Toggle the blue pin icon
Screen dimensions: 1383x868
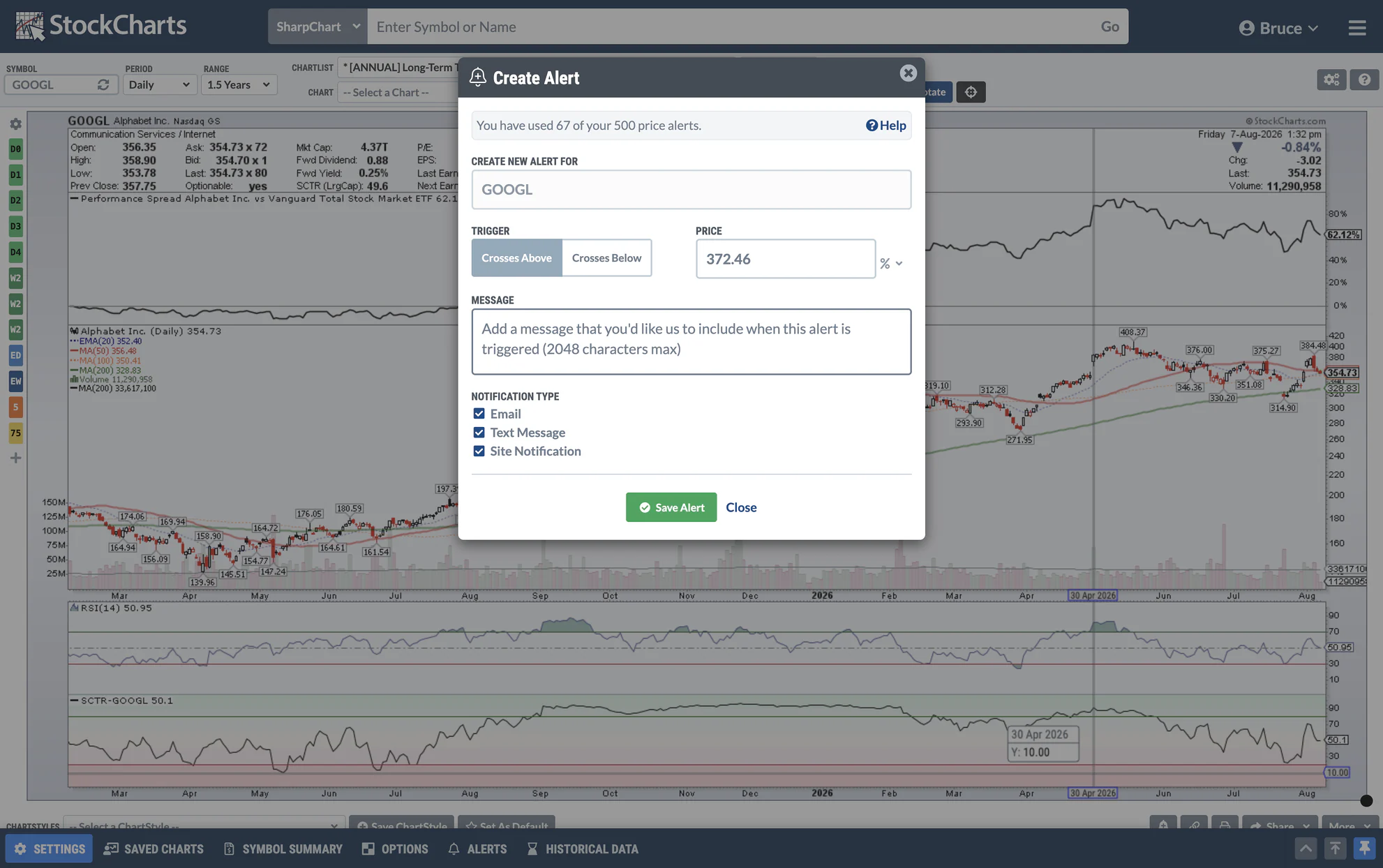pos(1364,848)
